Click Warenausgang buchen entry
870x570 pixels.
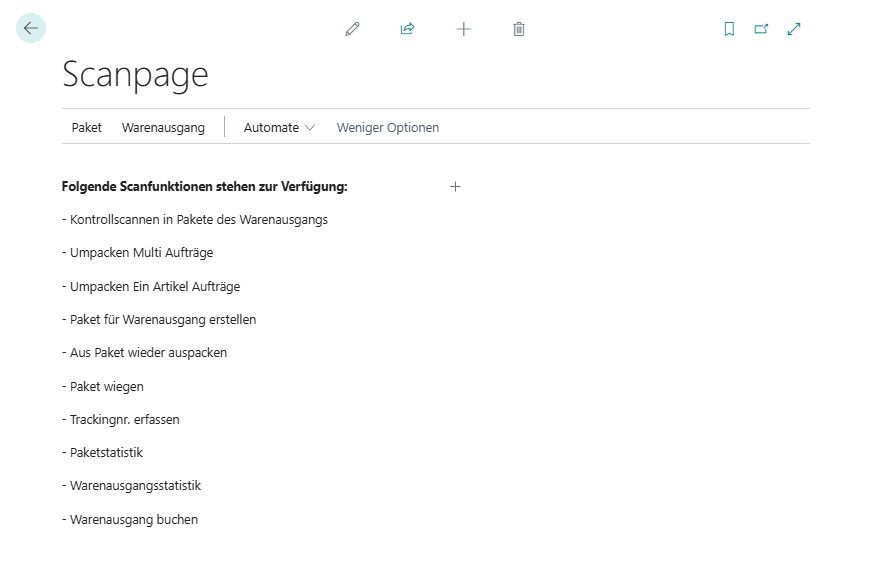pos(133,519)
